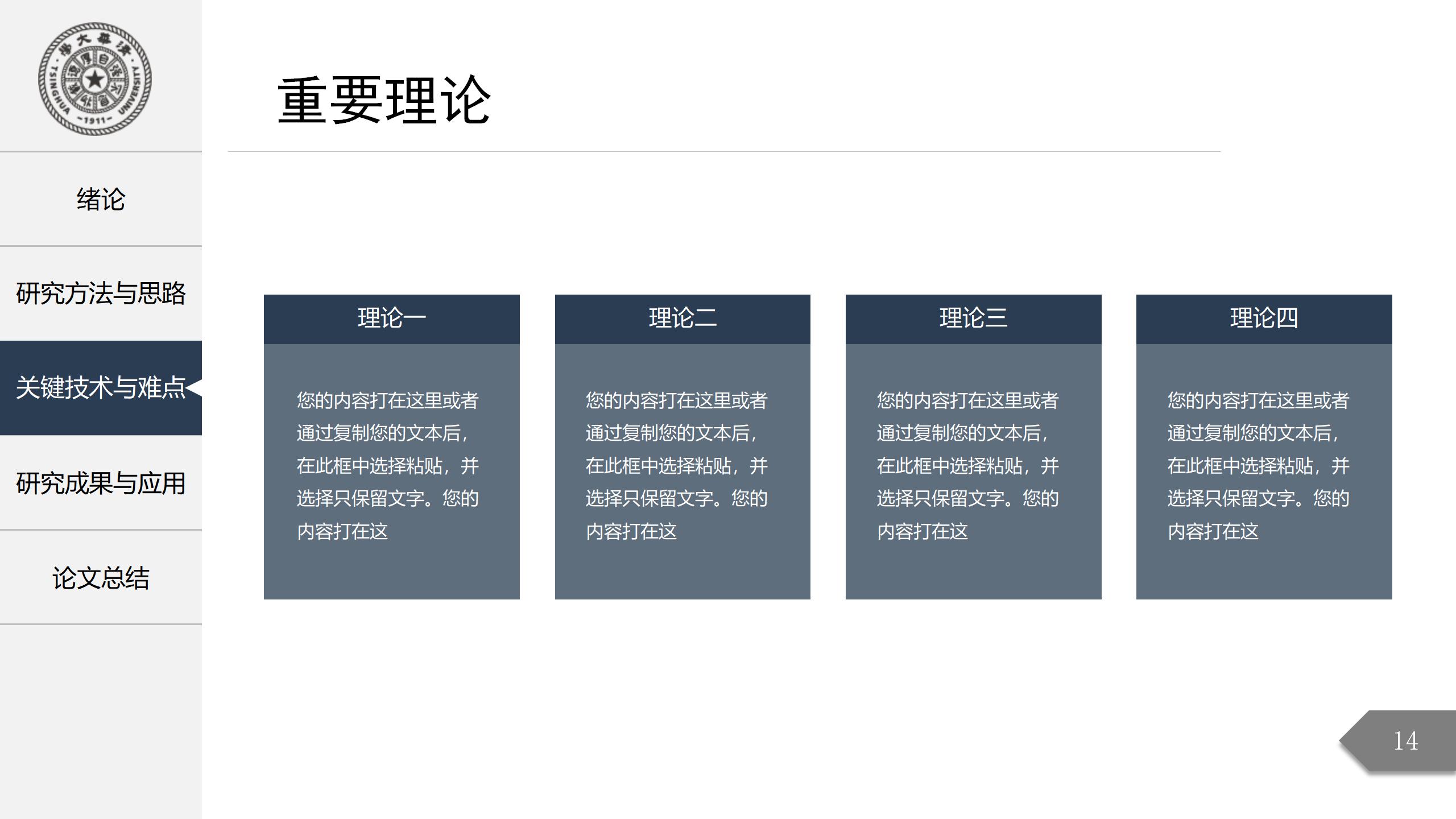Select the 理论四 header box
Screen dimensions: 1456x819
(x=1264, y=318)
